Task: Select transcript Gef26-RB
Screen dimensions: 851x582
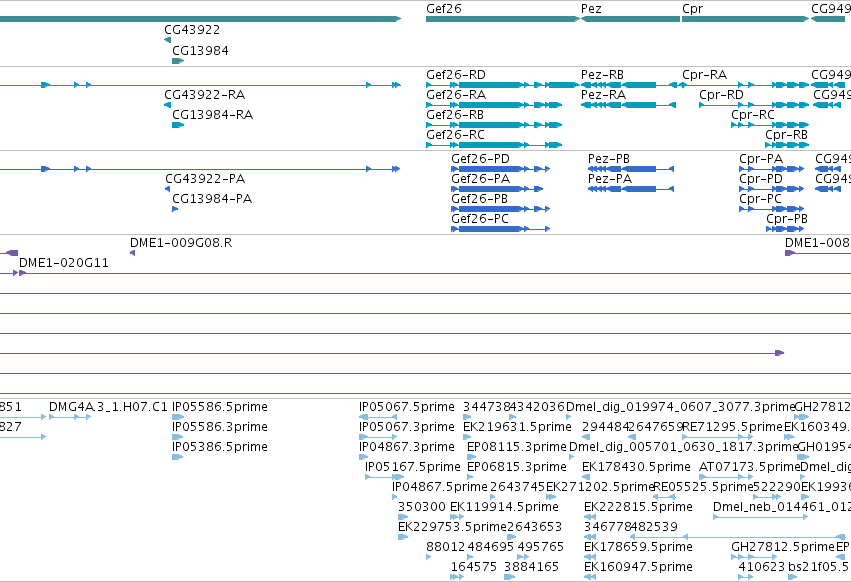Action: (x=494, y=125)
